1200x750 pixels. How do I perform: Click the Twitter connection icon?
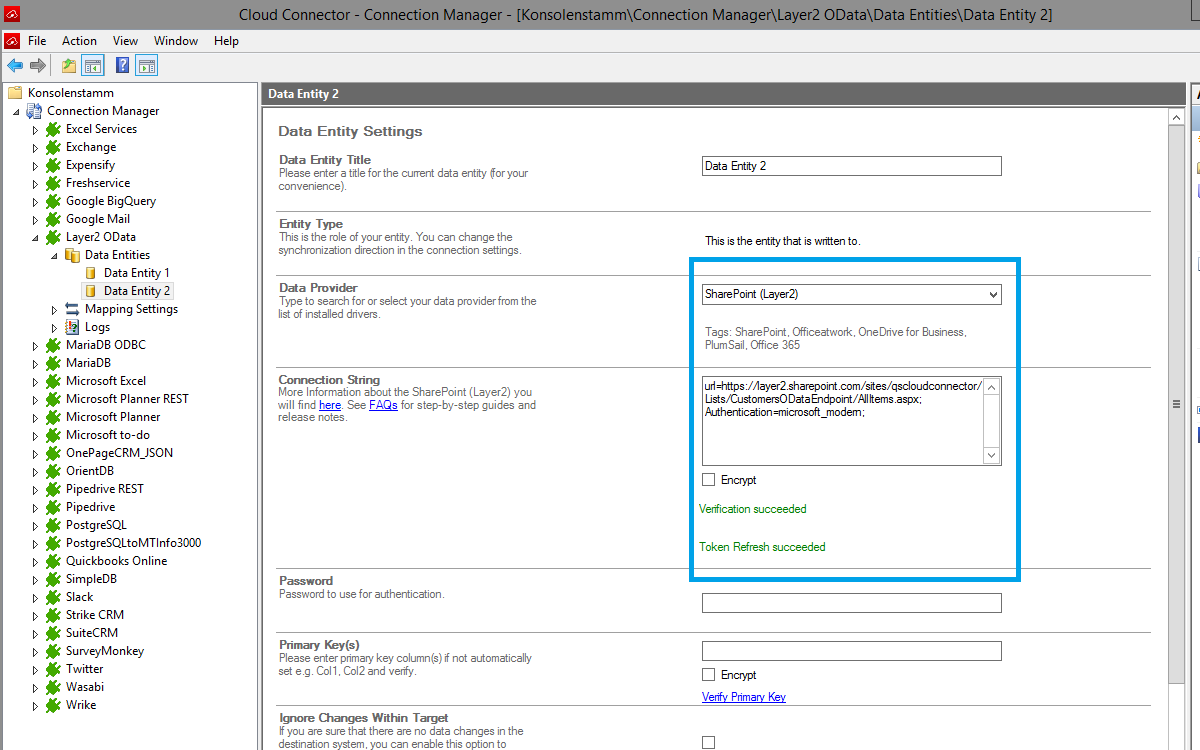click(x=54, y=669)
